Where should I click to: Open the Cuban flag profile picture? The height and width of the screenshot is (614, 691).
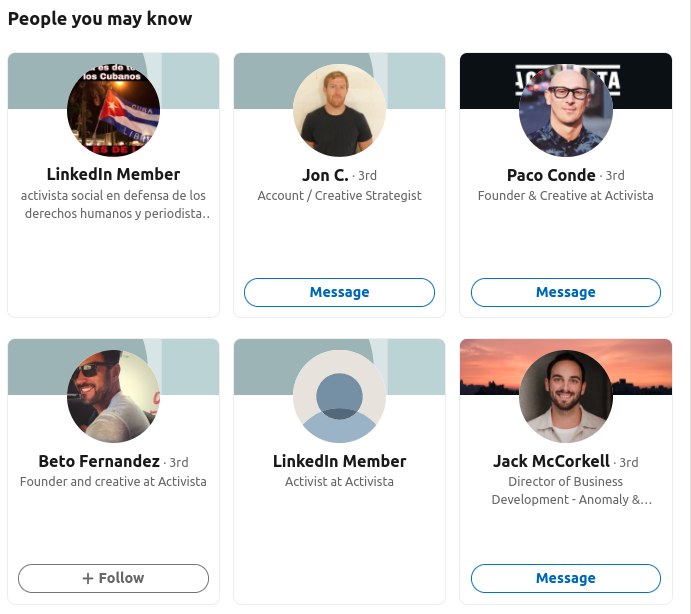pyautogui.click(x=113, y=111)
